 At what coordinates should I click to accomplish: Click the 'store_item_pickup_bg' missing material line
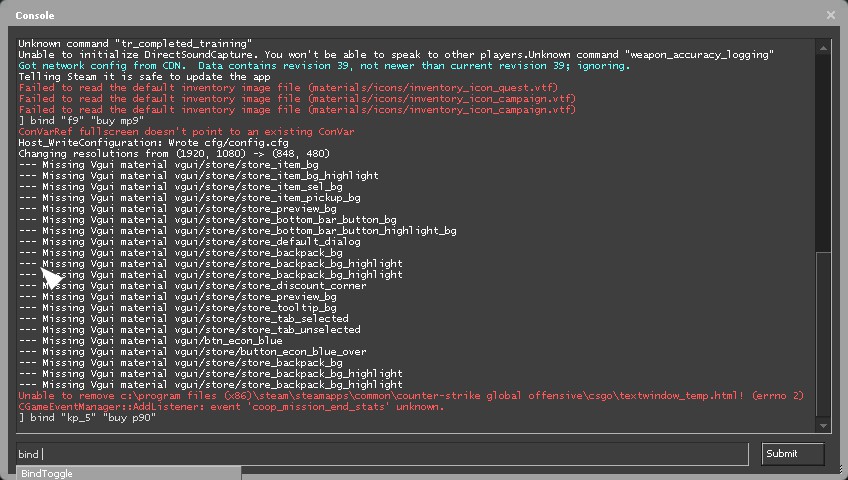[x=189, y=198]
